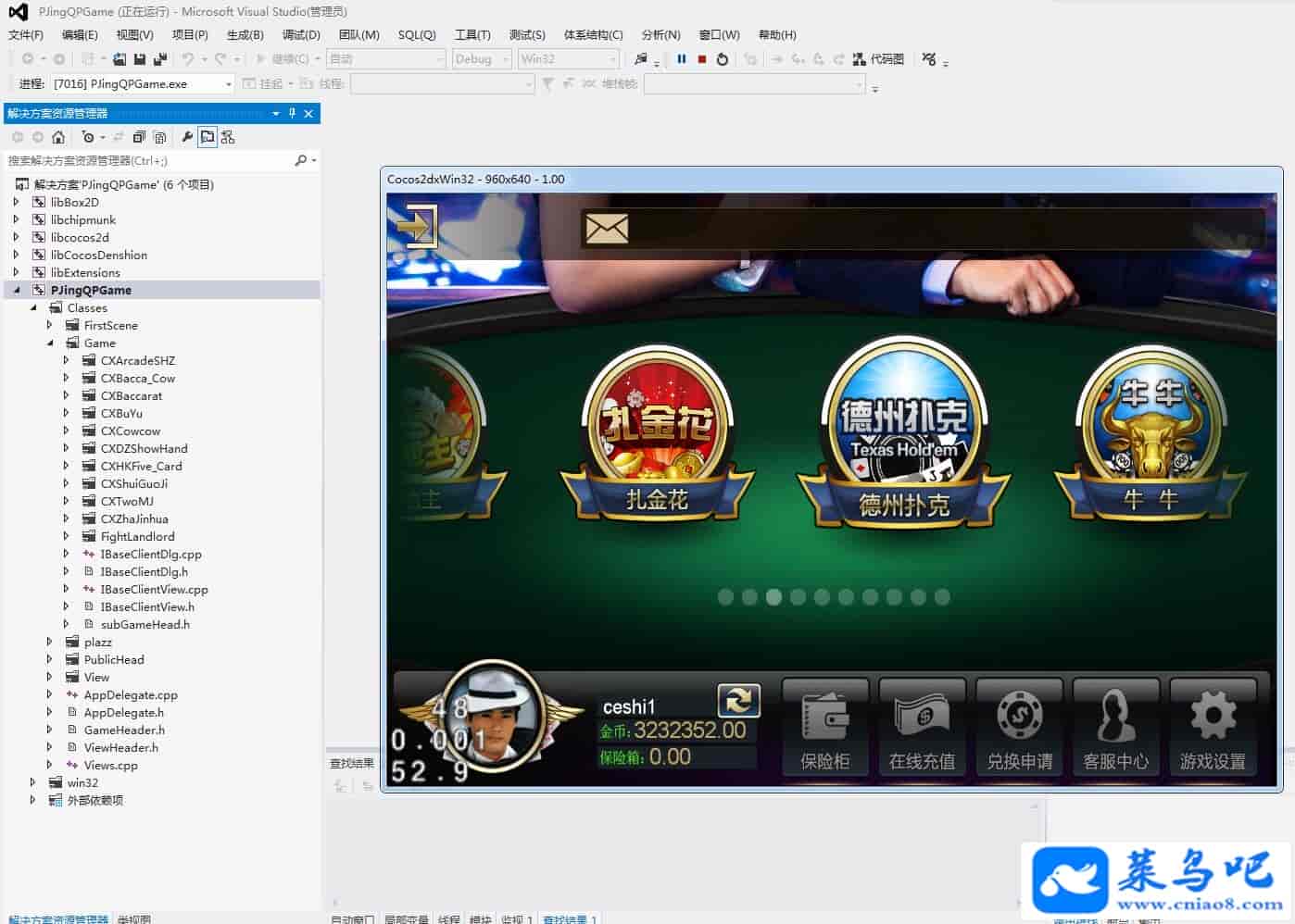Click the restart debugging circular arrow icon
This screenshot has width=1295, height=924.
(x=723, y=59)
